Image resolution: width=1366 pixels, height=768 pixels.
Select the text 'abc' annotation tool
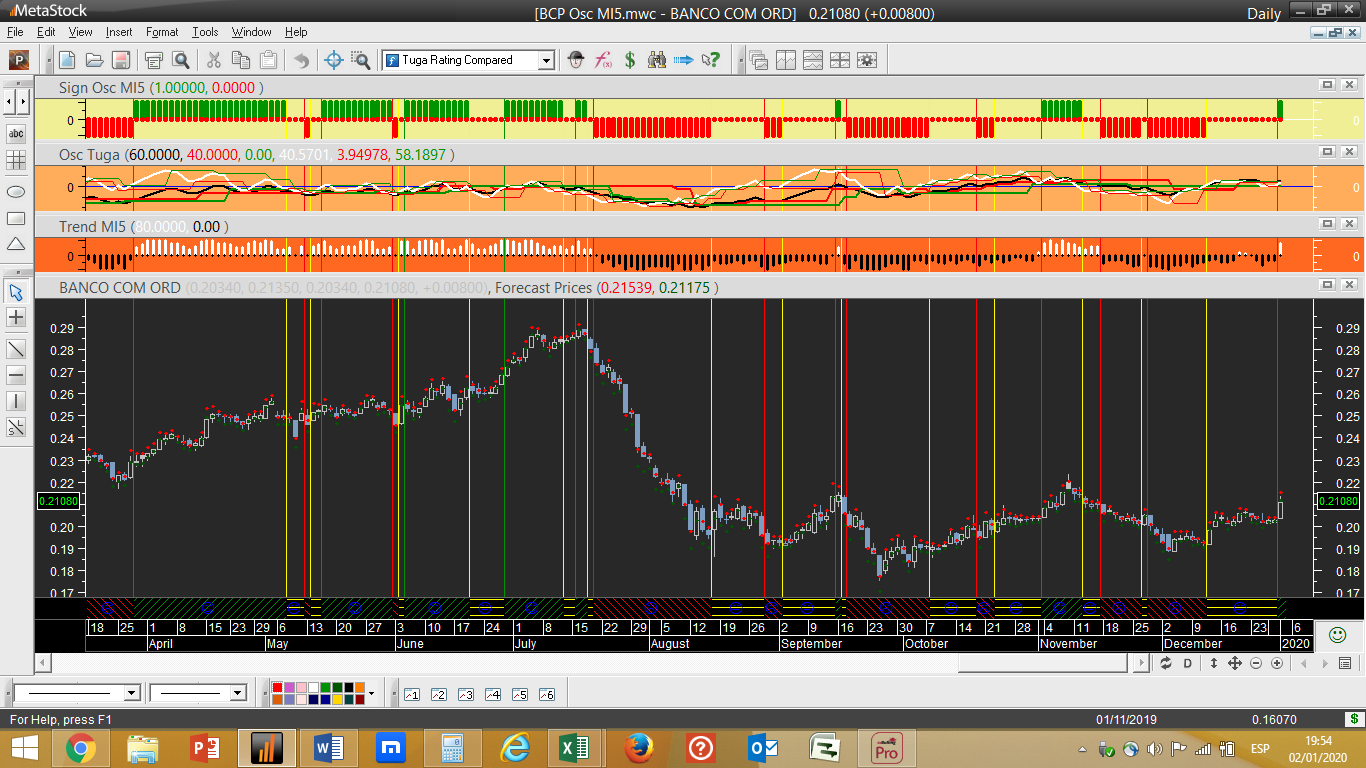(x=16, y=133)
